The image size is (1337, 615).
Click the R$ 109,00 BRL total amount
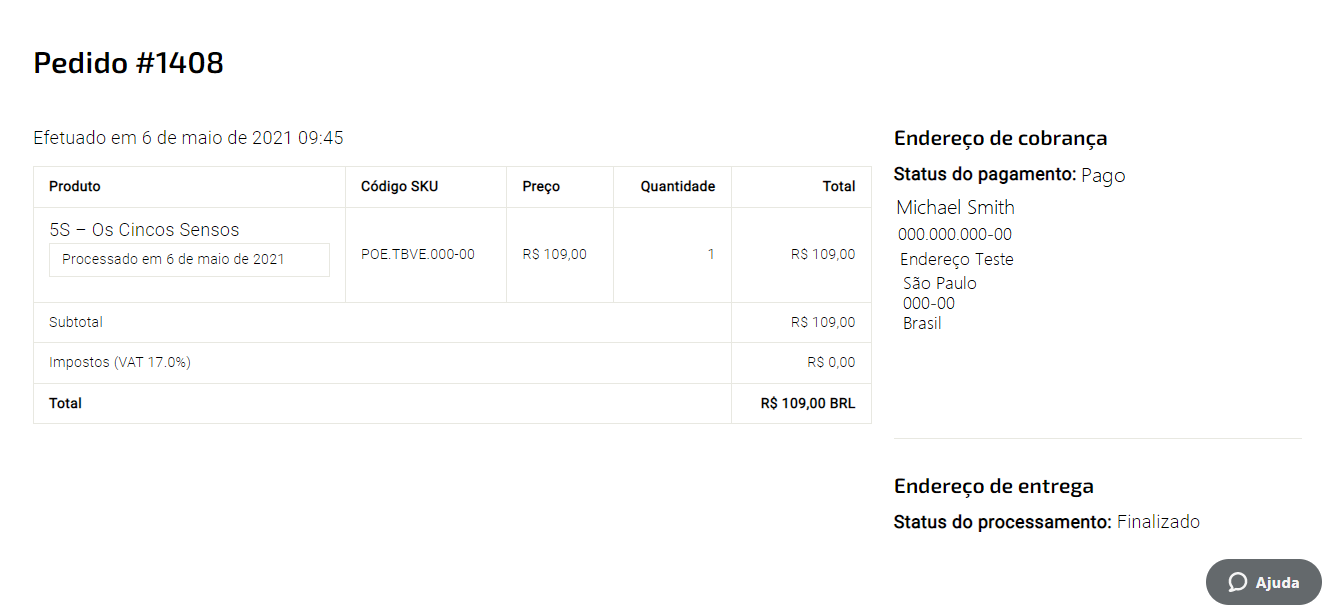click(808, 403)
